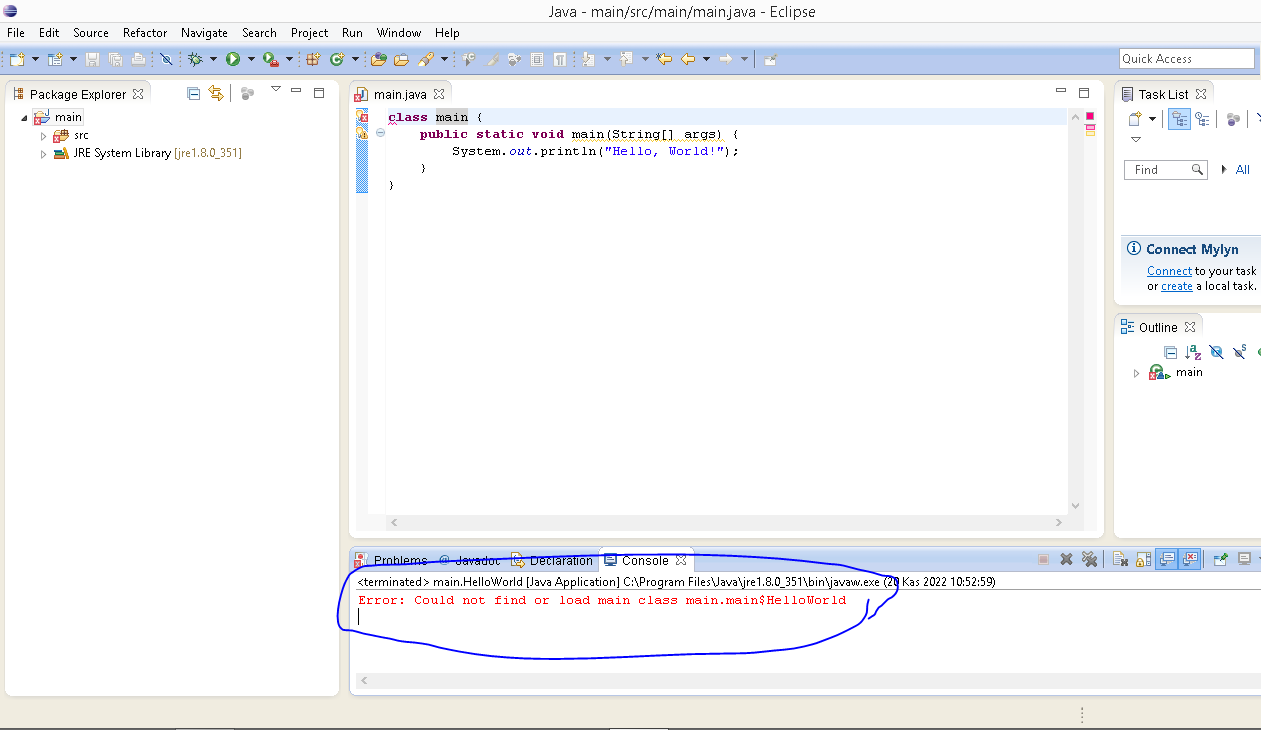Collapse all in Package Explorer
Screen dimensions: 1261x730
pos(194,93)
